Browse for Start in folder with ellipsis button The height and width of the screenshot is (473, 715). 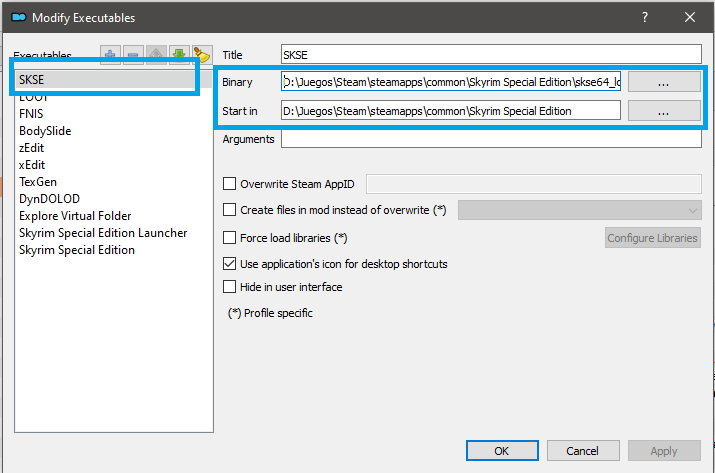(x=664, y=111)
